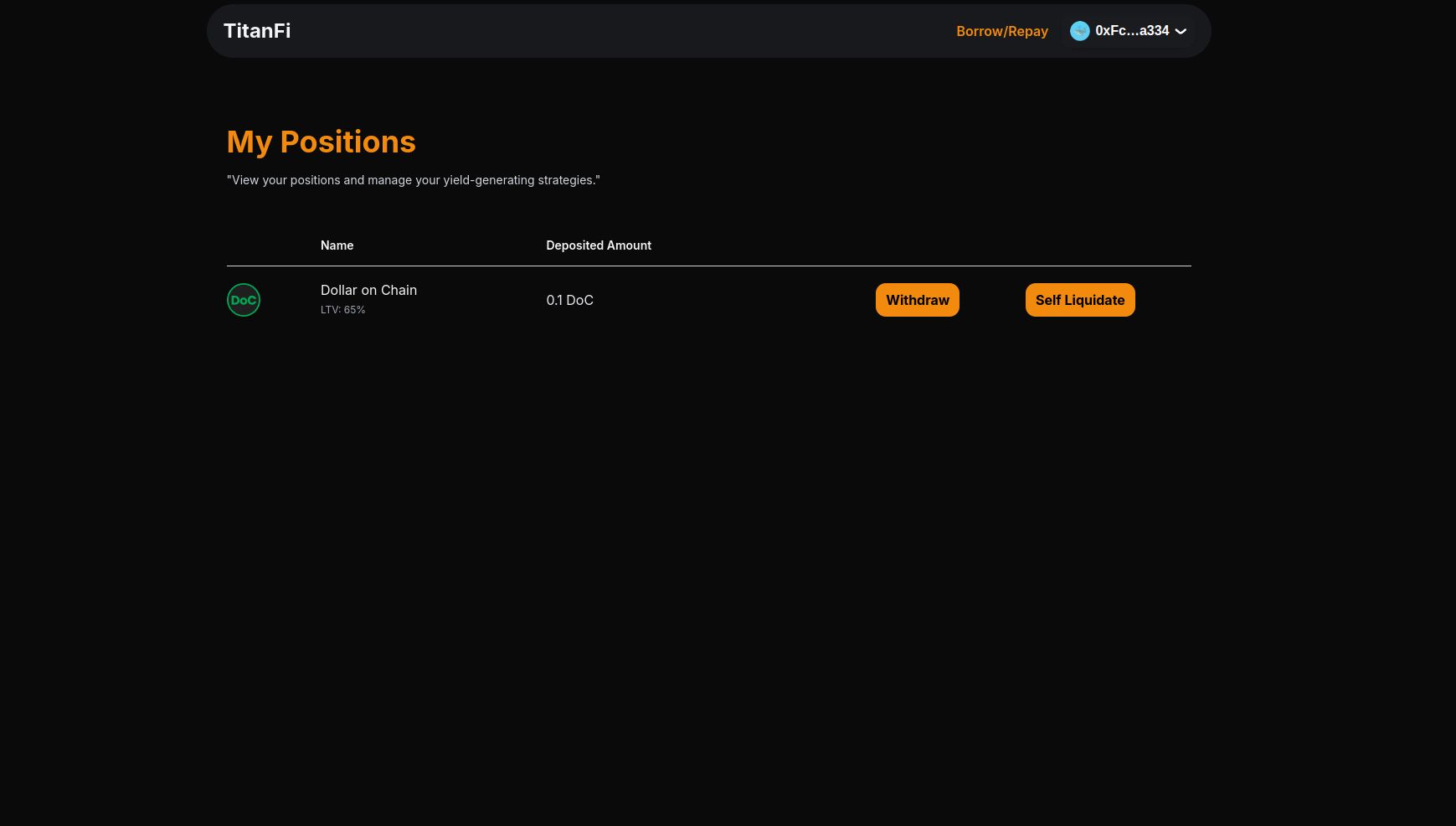Click the Name column header
The width and height of the screenshot is (1456, 826).
(337, 245)
